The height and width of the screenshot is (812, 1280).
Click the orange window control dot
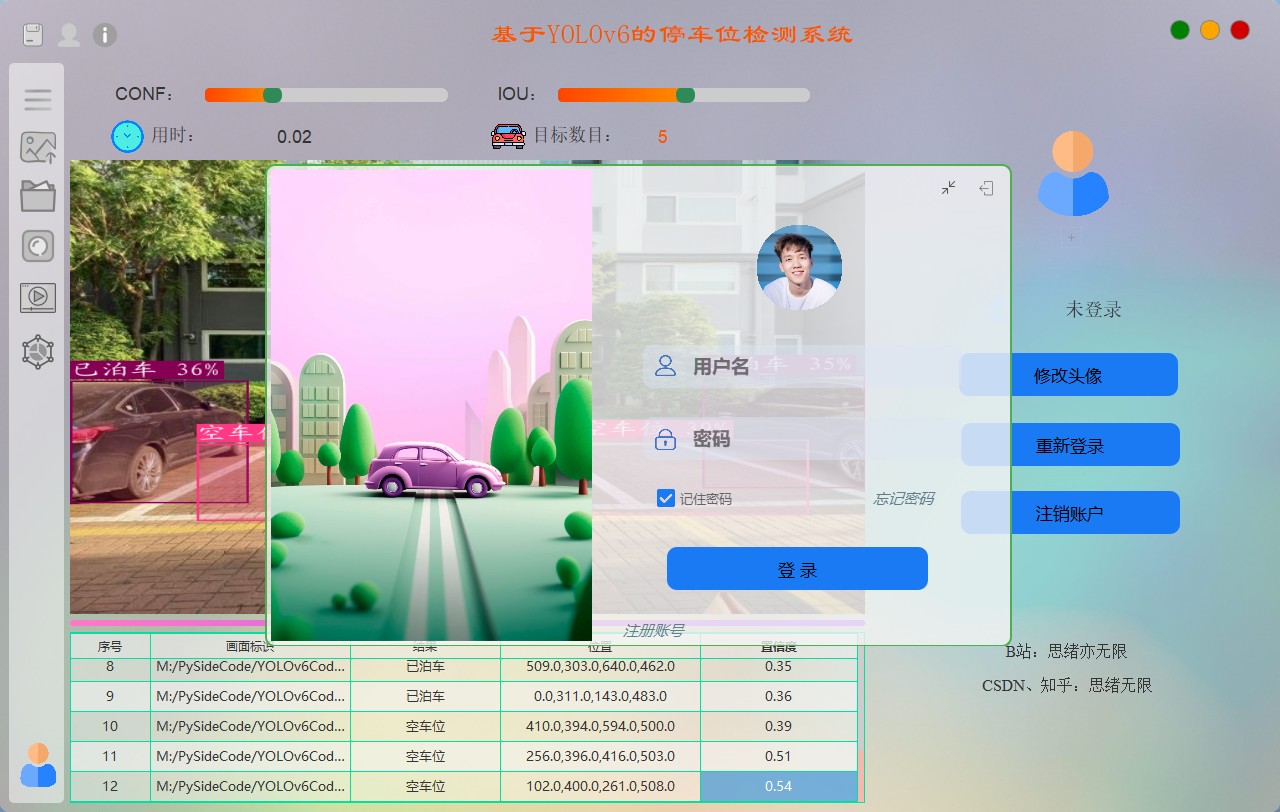pyautogui.click(x=1210, y=30)
